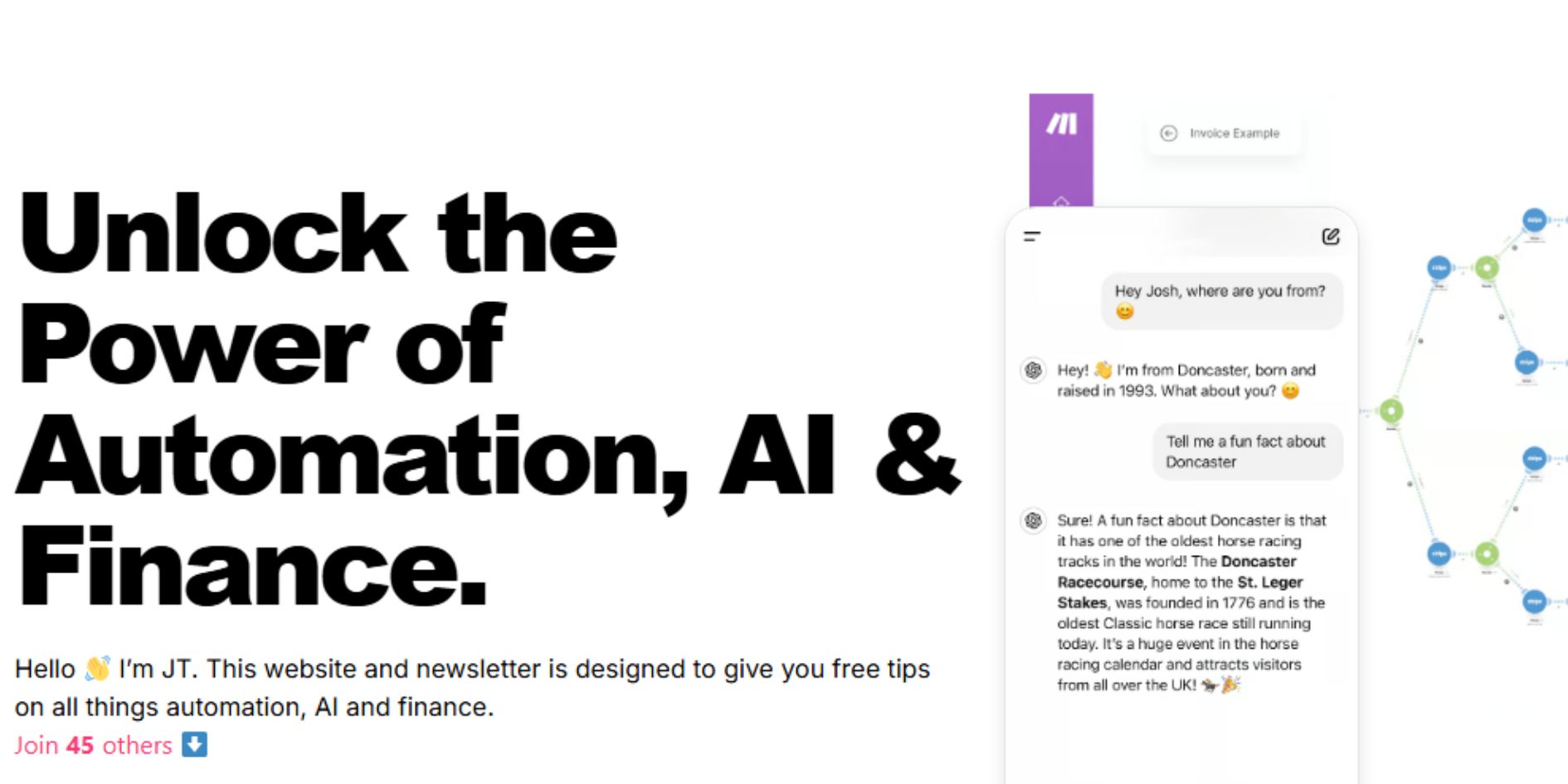Click the leftmost green router node
This screenshot has height=784, width=1568.
pyautogui.click(x=1391, y=411)
